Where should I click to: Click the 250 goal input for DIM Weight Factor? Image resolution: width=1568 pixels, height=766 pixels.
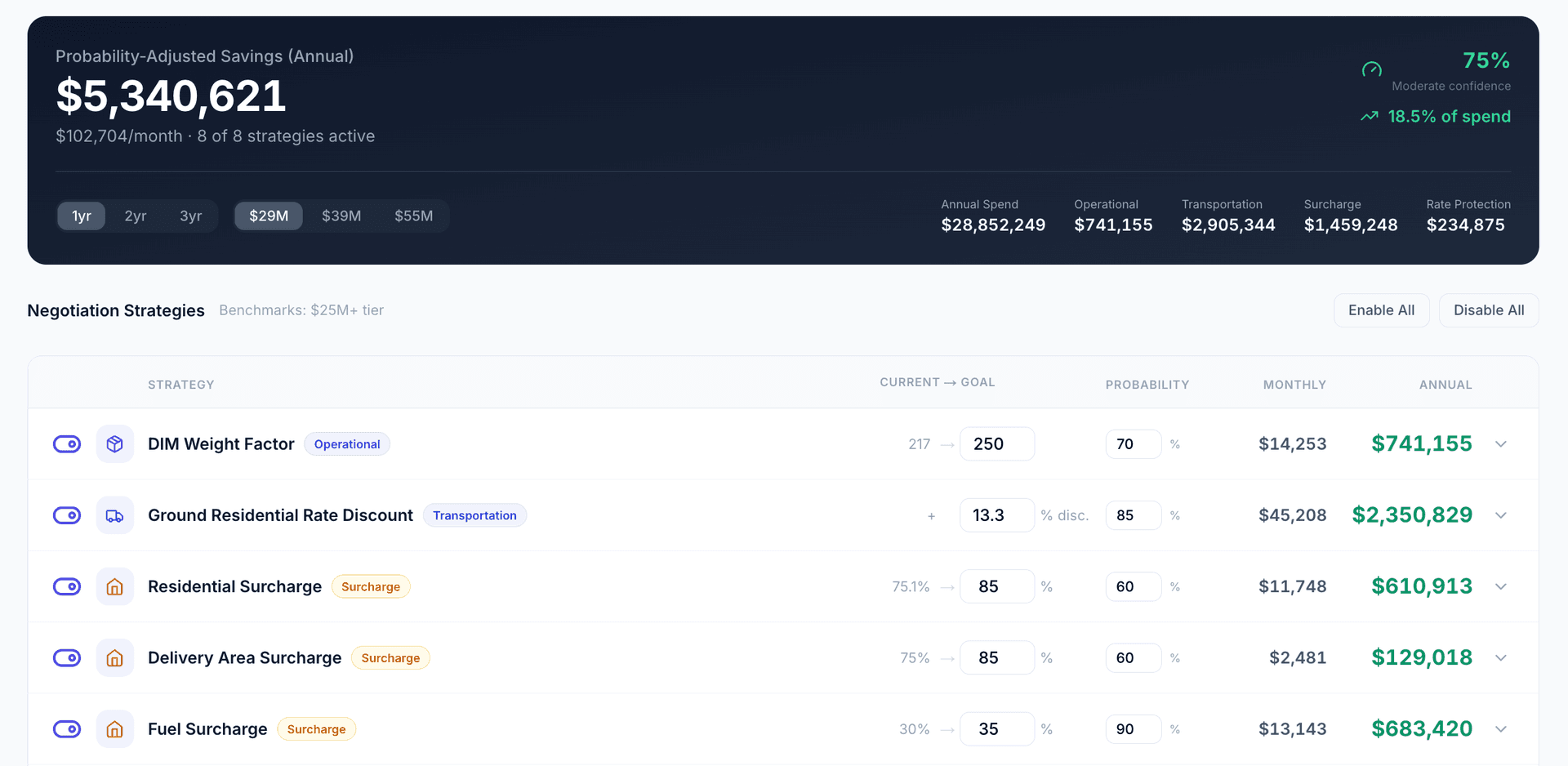(x=996, y=443)
